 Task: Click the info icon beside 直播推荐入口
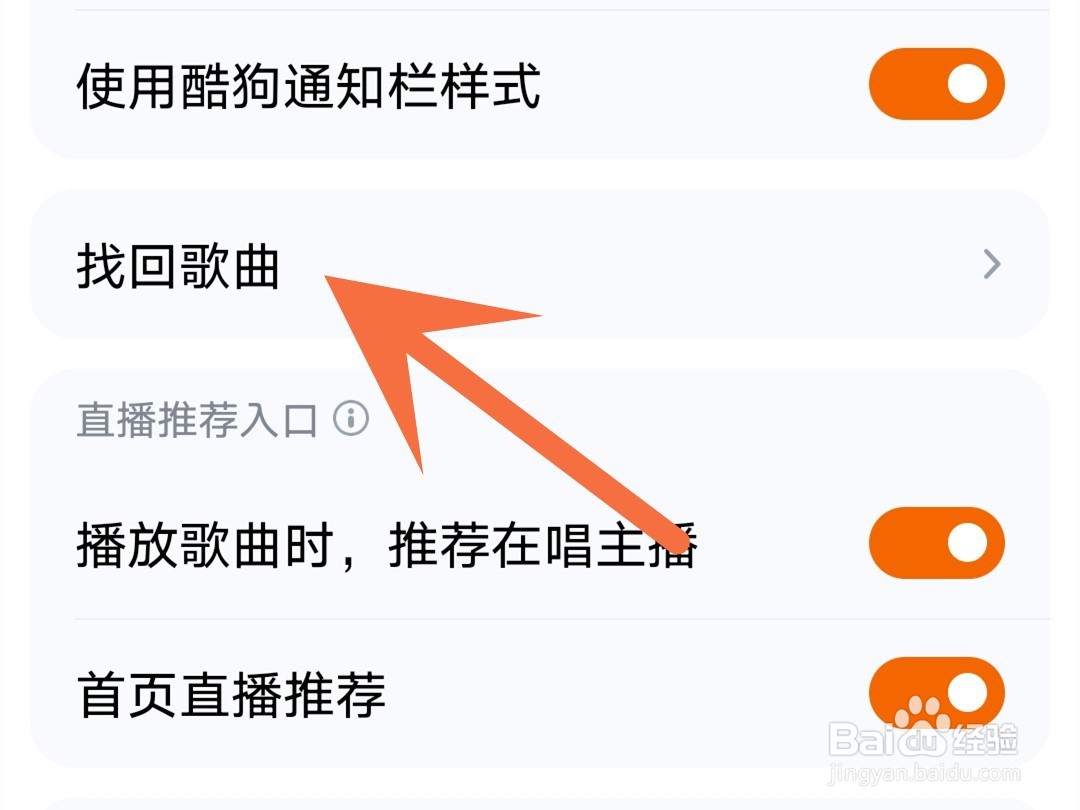pos(351,418)
